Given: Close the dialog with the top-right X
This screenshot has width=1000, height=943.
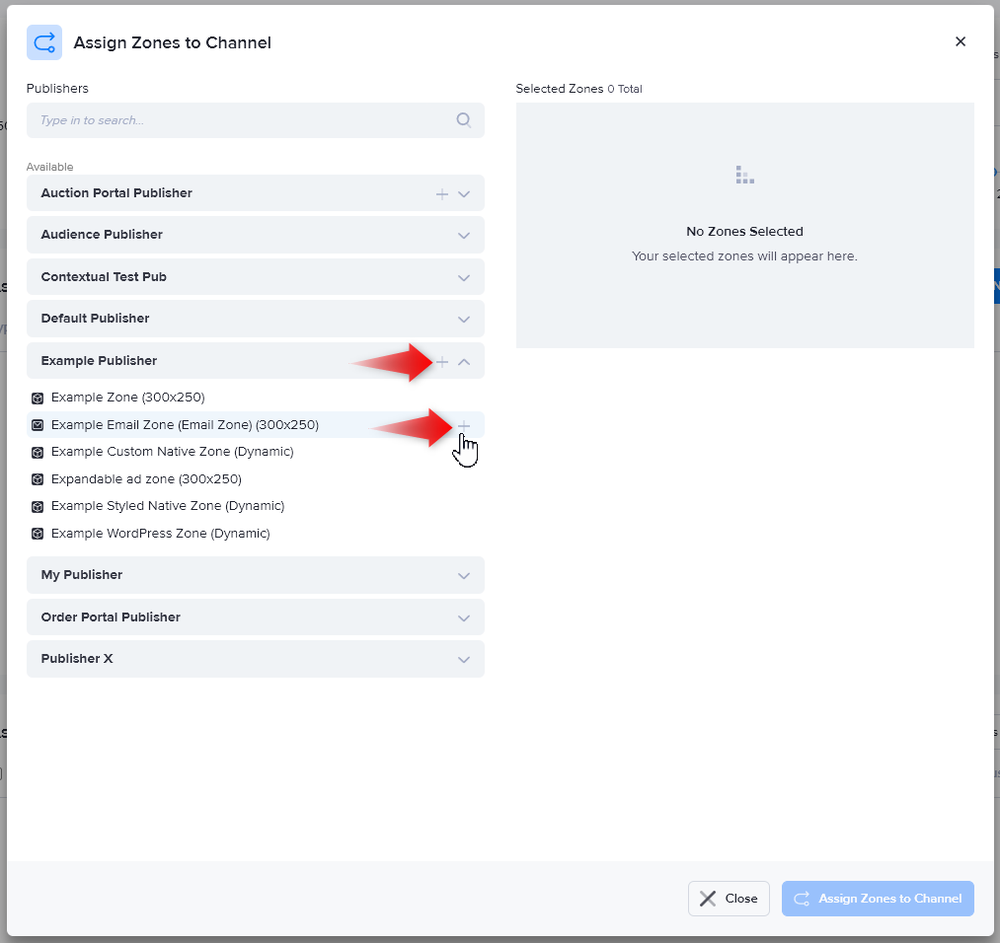Looking at the screenshot, I should coord(960,41).
